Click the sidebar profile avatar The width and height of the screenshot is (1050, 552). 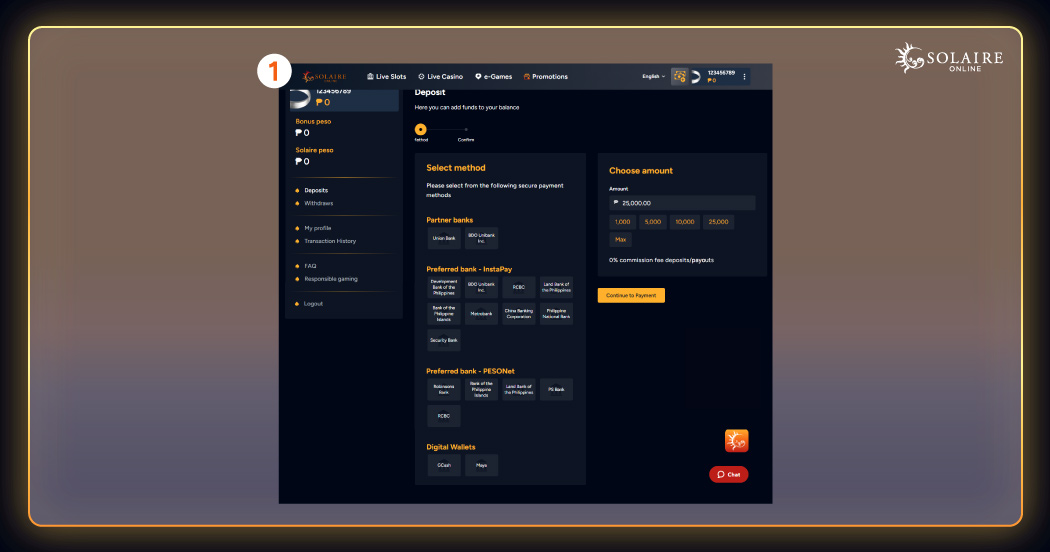[x=301, y=98]
